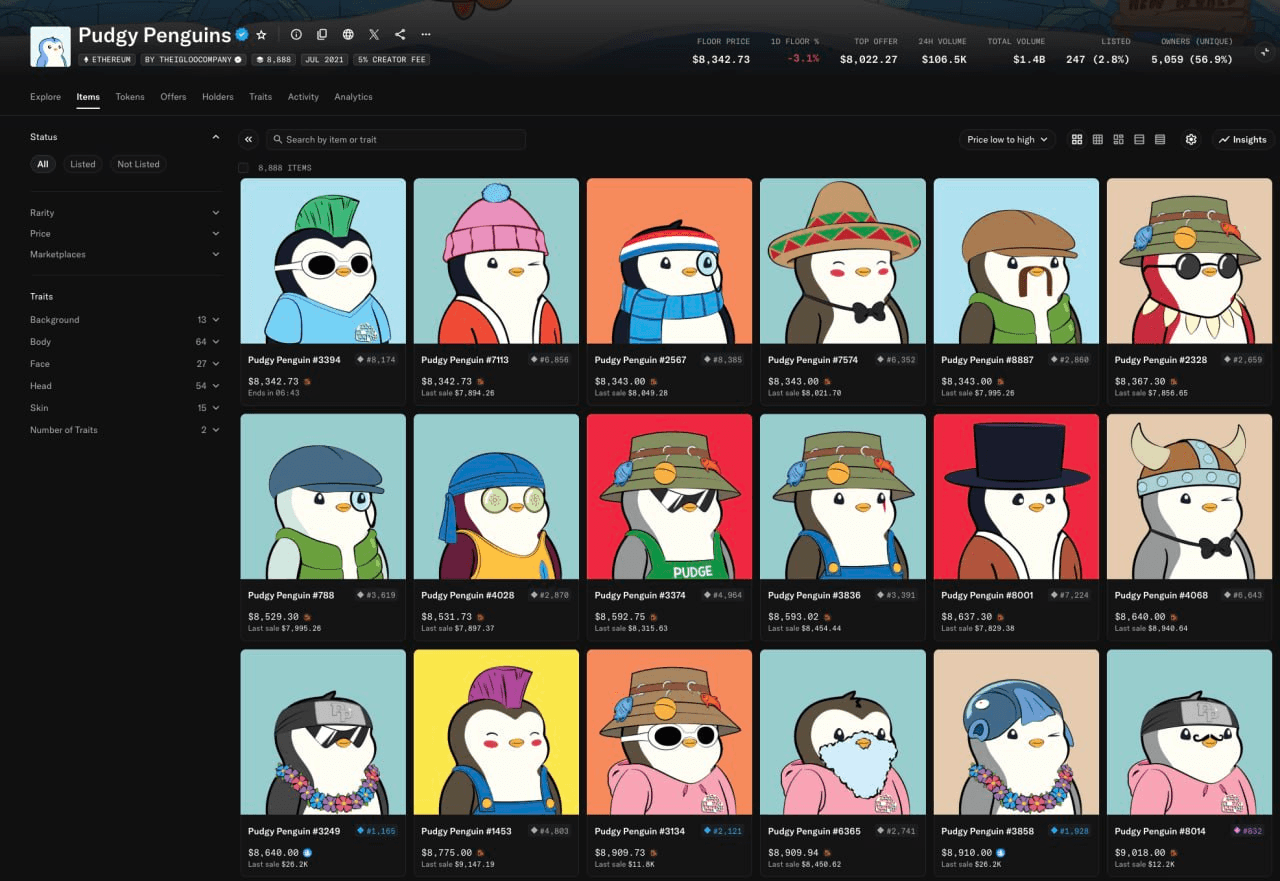Image resolution: width=1280 pixels, height=881 pixels.
Task: Open the Price low to high sort dropdown
Action: click(x=1008, y=140)
